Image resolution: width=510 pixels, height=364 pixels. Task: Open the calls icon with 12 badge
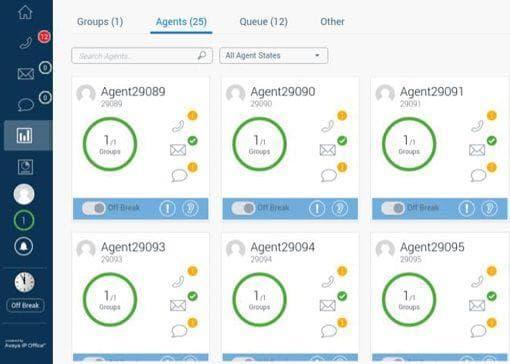point(26,43)
